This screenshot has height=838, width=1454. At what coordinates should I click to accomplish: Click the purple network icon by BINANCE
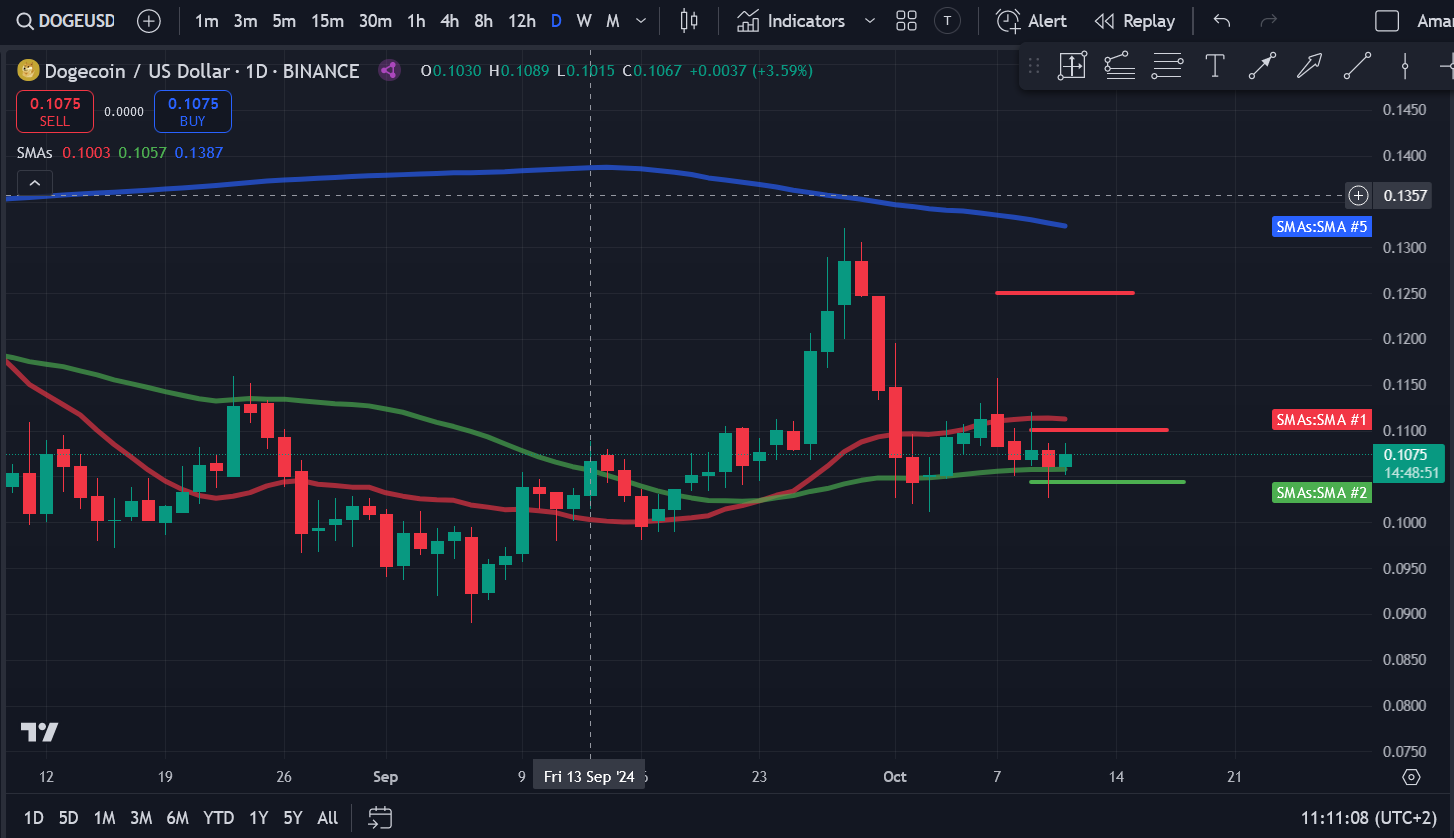tap(389, 71)
